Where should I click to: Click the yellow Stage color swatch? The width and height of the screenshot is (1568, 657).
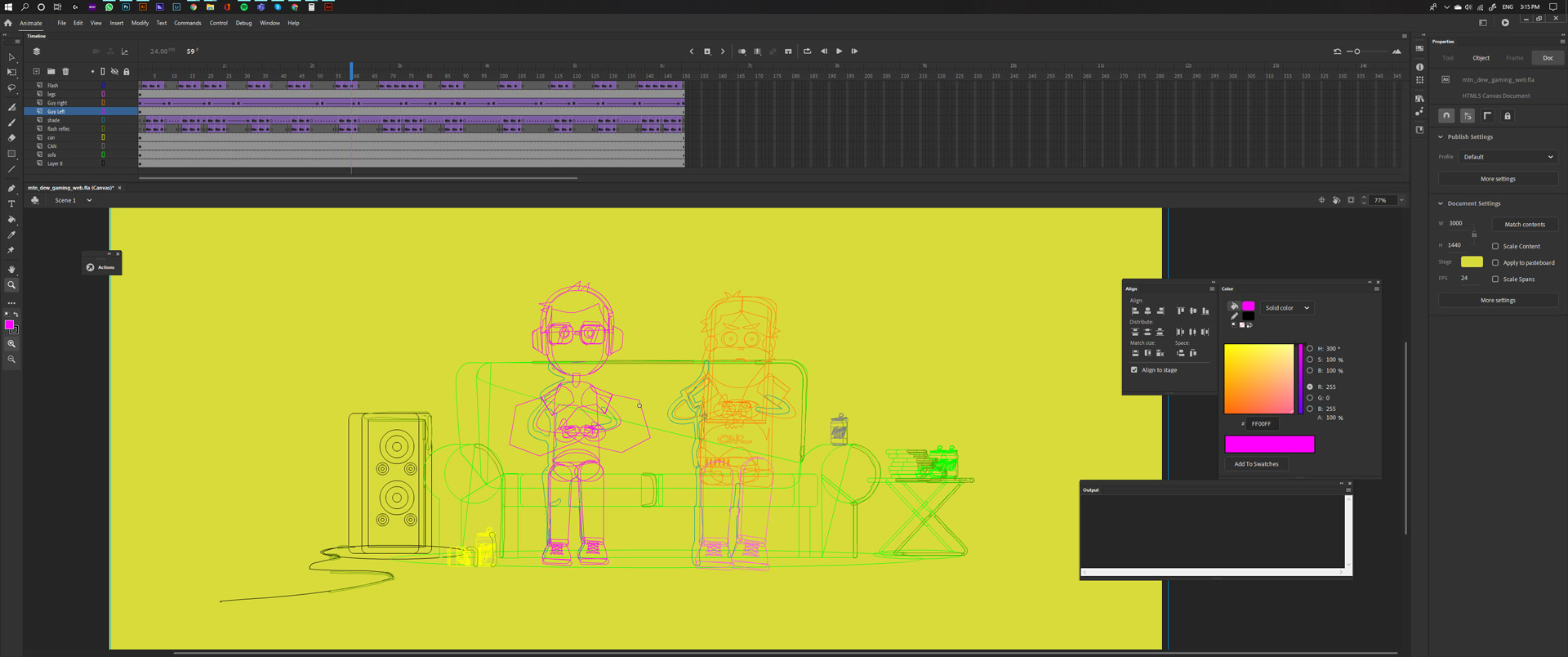(x=1472, y=262)
